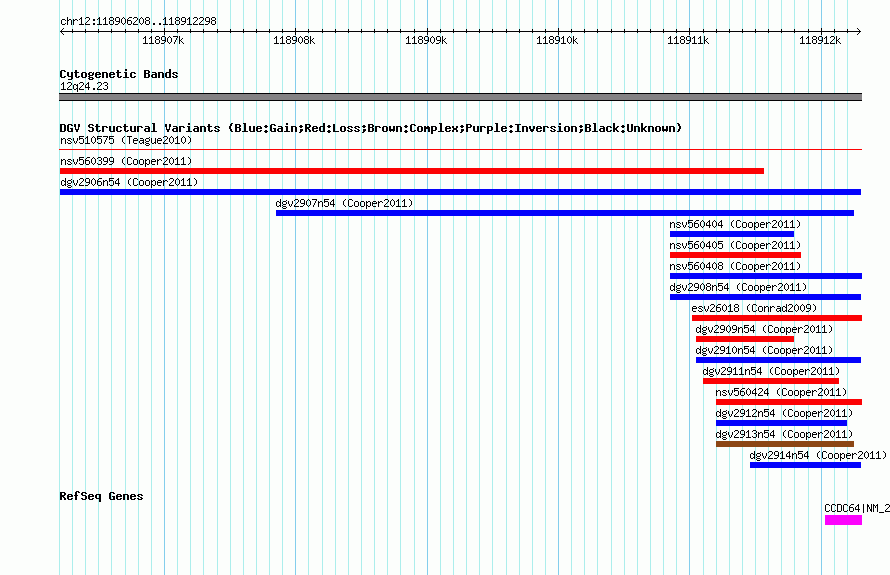Click the 118909k ruler tick label
Viewport: 890px width, 575px height.
[426, 40]
